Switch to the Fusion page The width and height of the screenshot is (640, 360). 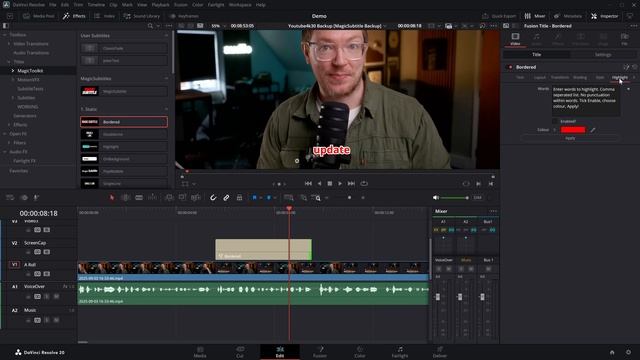coord(320,352)
